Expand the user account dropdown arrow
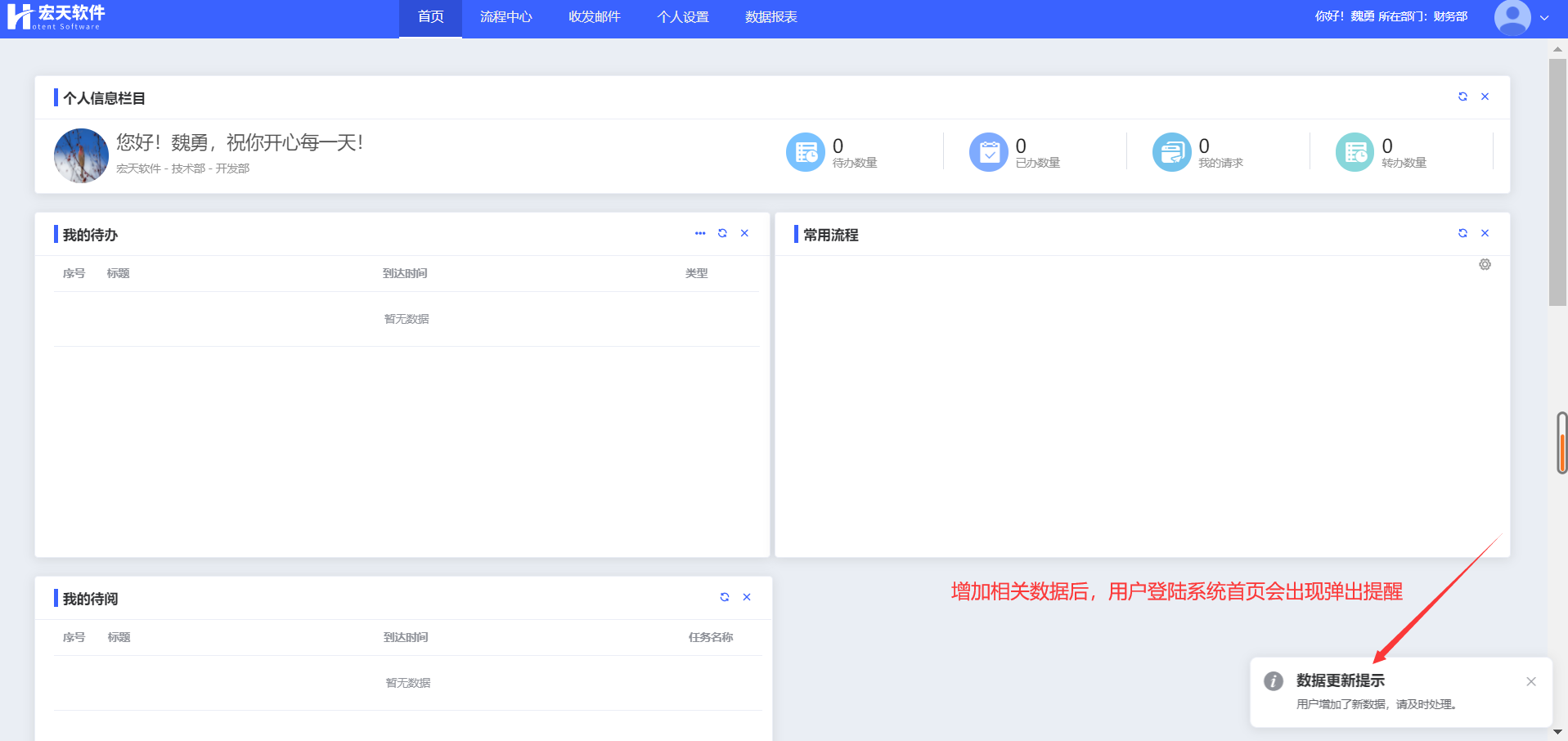Image resolution: width=1568 pixels, height=741 pixels. pos(1544,17)
